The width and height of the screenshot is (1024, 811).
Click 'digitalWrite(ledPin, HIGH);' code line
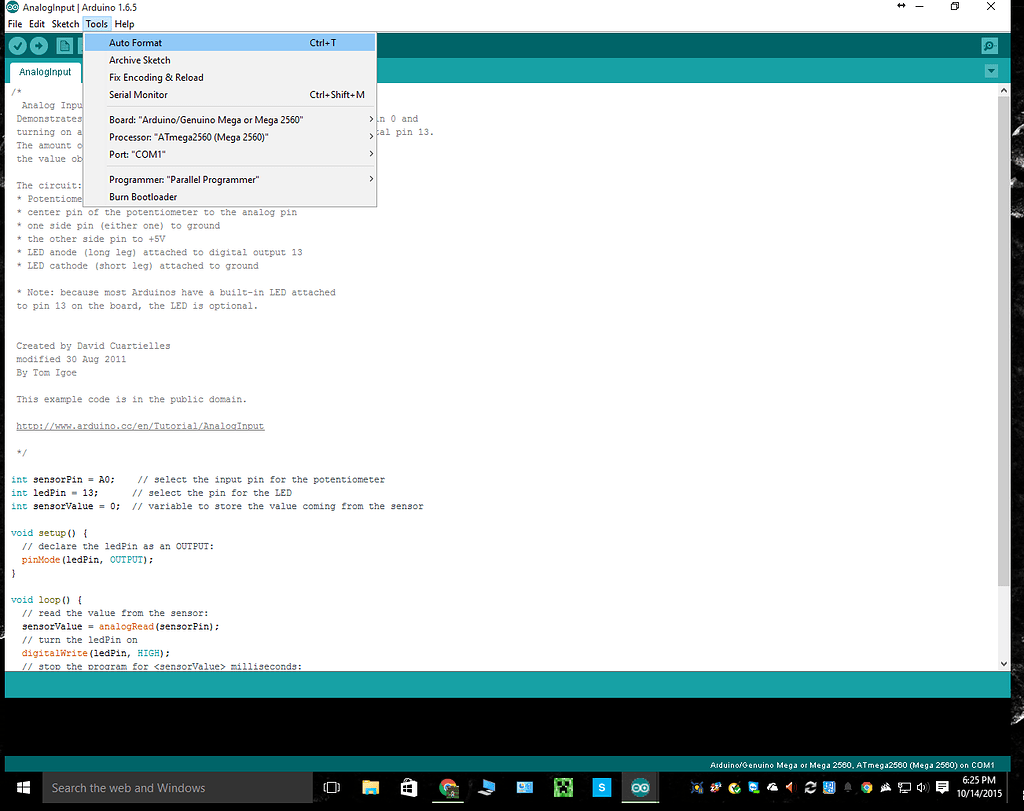tap(95, 653)
